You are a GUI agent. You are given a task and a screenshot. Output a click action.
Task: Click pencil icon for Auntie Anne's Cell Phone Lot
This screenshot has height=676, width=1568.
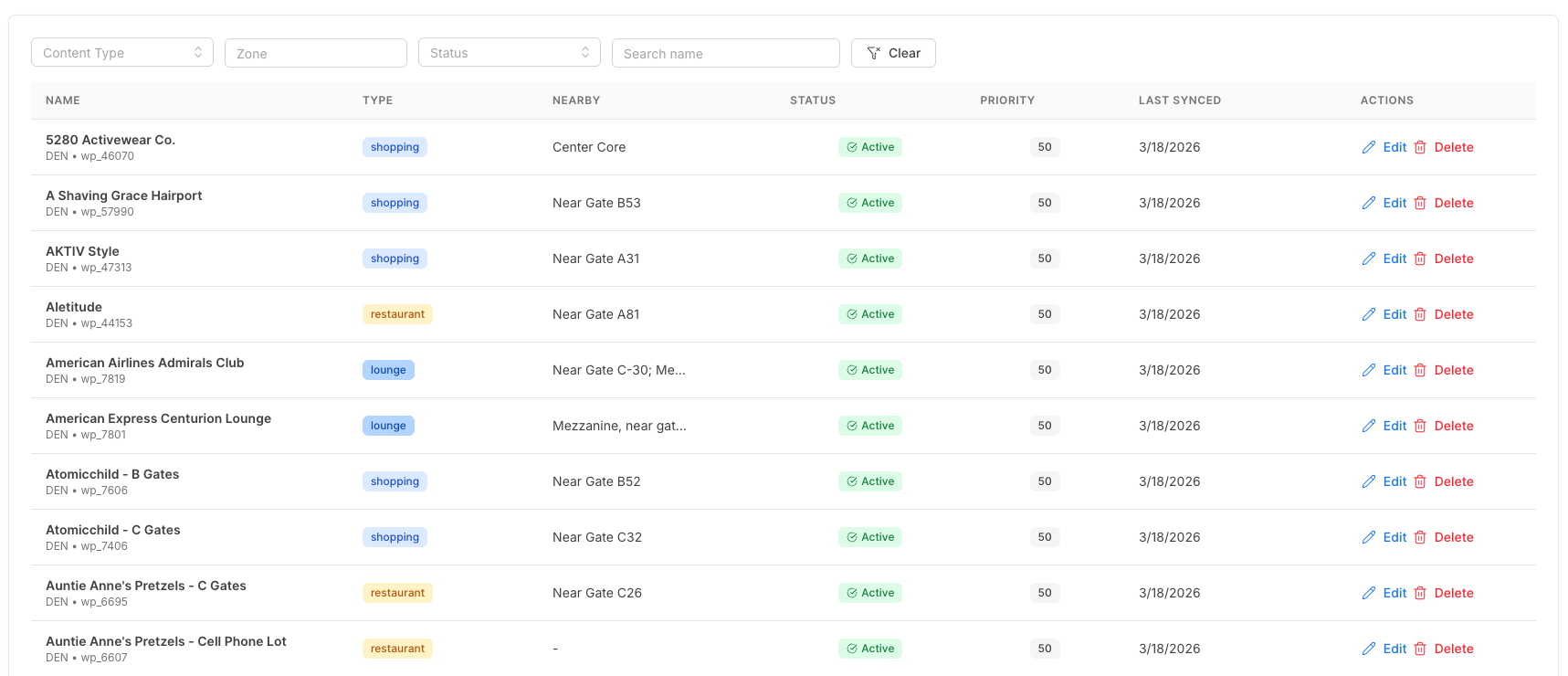[x=1368, y=649]
